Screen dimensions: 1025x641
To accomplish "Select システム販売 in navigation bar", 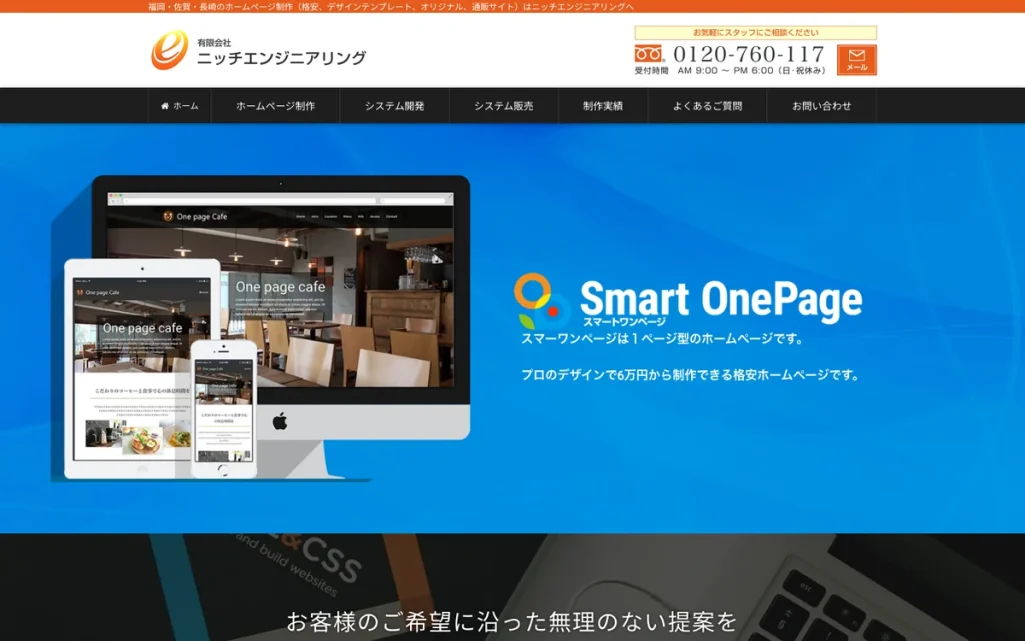I will click(503, 106).
